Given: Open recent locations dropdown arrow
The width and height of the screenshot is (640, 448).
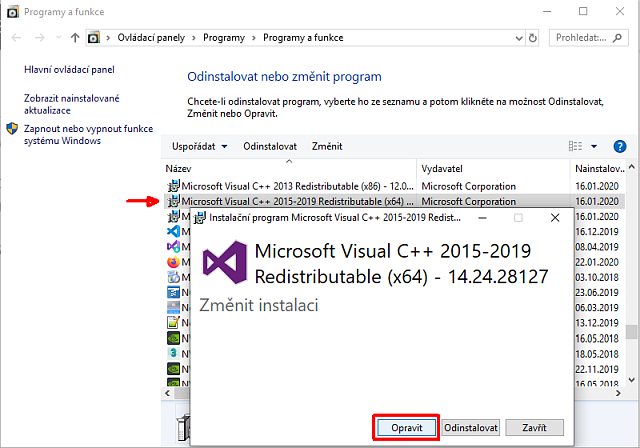Looking at the screenshot, I should click(x=58, y=38).
